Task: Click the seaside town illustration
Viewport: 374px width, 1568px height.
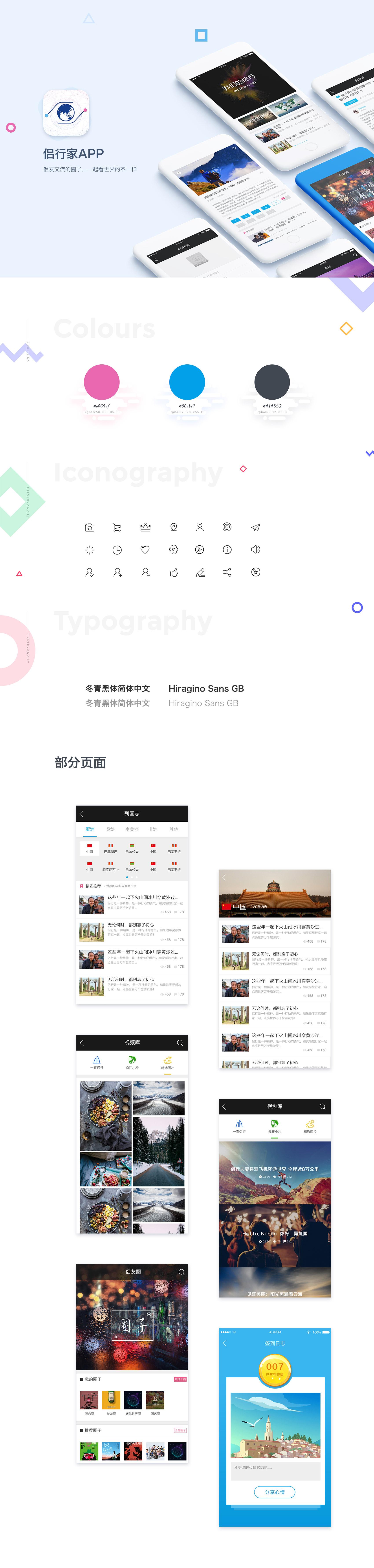Action: point(275,1425)
